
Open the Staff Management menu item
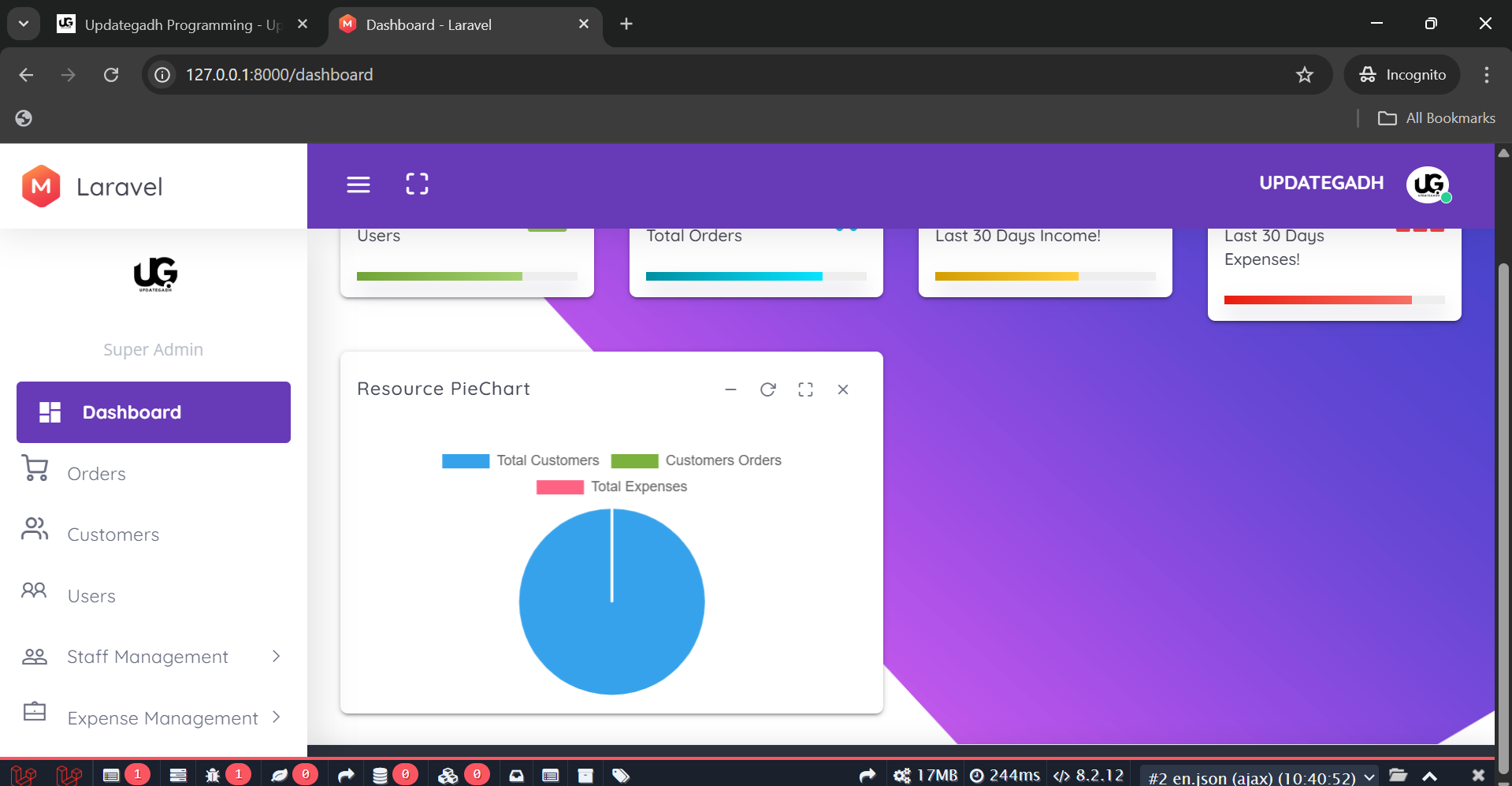154,657
